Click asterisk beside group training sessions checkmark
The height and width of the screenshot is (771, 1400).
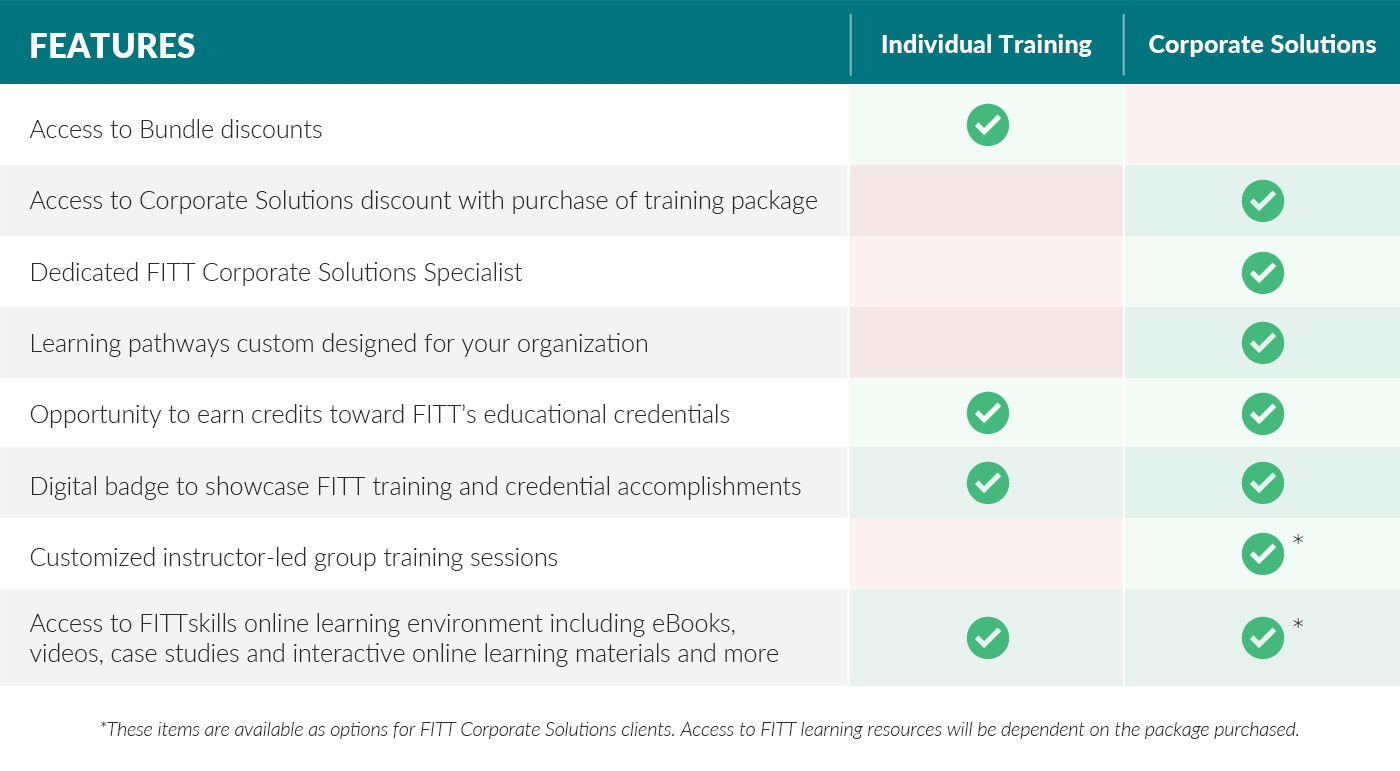click(x=1298, y=541)
